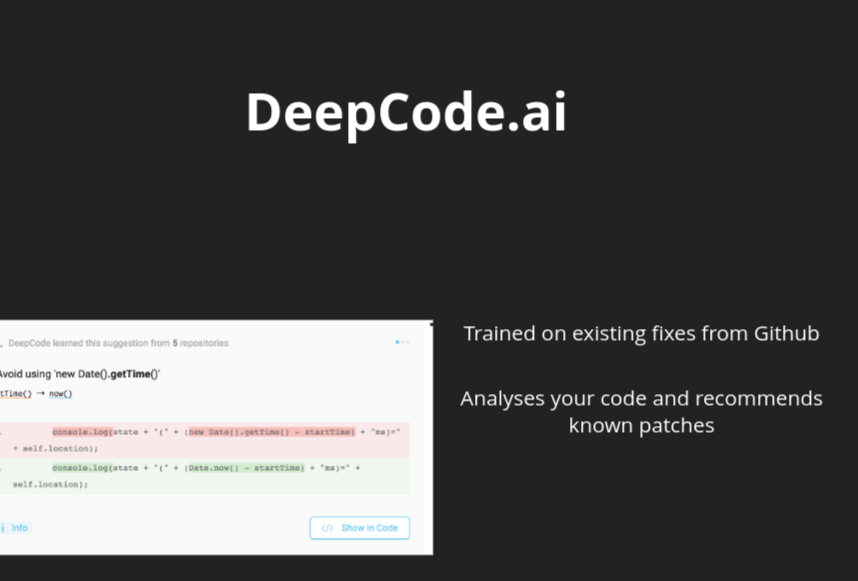Click the 'Trained on existing fixes from Github' text
The height and width of the screenshot is (581, 858).
tap(641, 334)
